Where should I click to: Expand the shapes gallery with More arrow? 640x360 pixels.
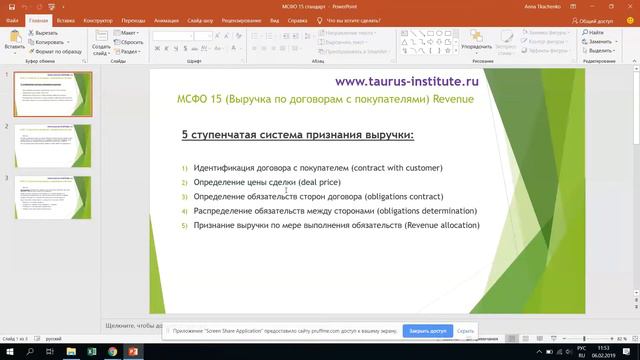456,51
